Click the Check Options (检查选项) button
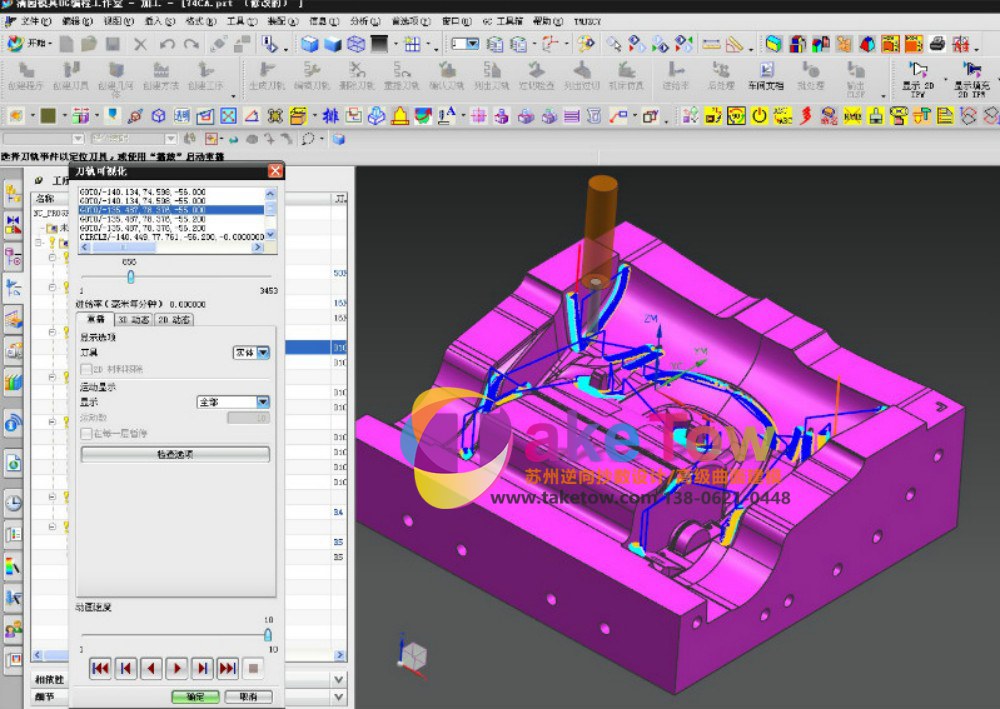Image resolution: width=1000 pixels, height=709 pixels. click(x=175, y=454)
